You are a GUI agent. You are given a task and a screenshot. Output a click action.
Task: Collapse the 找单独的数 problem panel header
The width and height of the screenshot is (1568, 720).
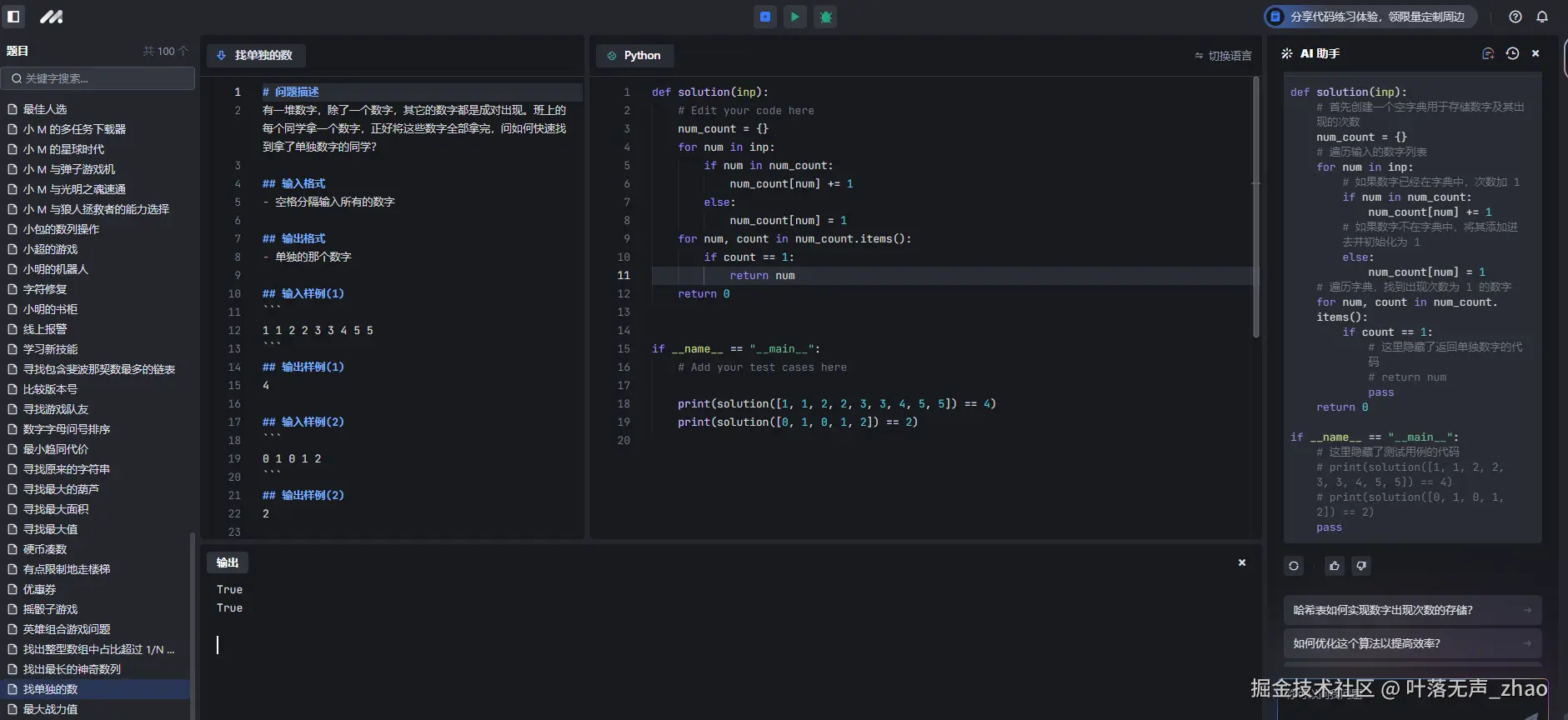pyautogui.click(x=255, y=55)
